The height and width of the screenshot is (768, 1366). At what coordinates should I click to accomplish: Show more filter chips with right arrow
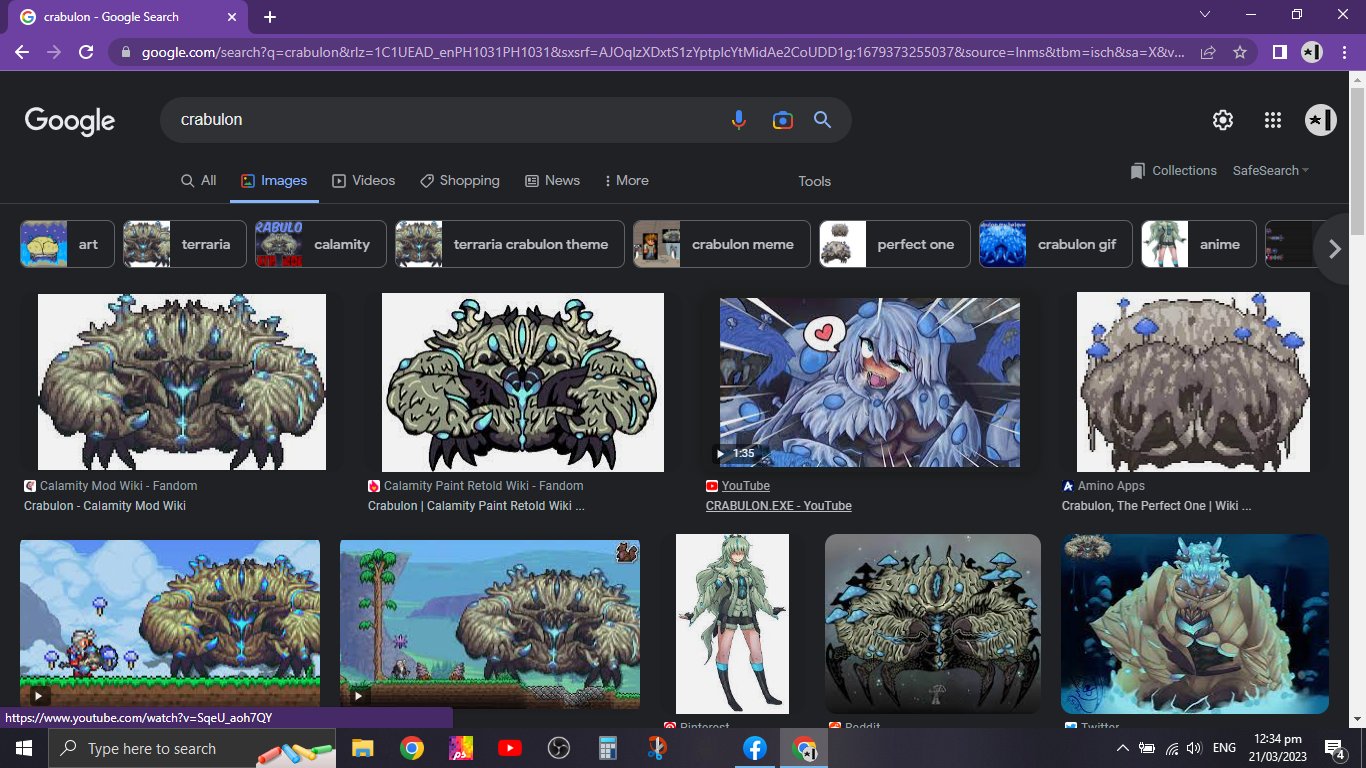[x=1334, y=249]
